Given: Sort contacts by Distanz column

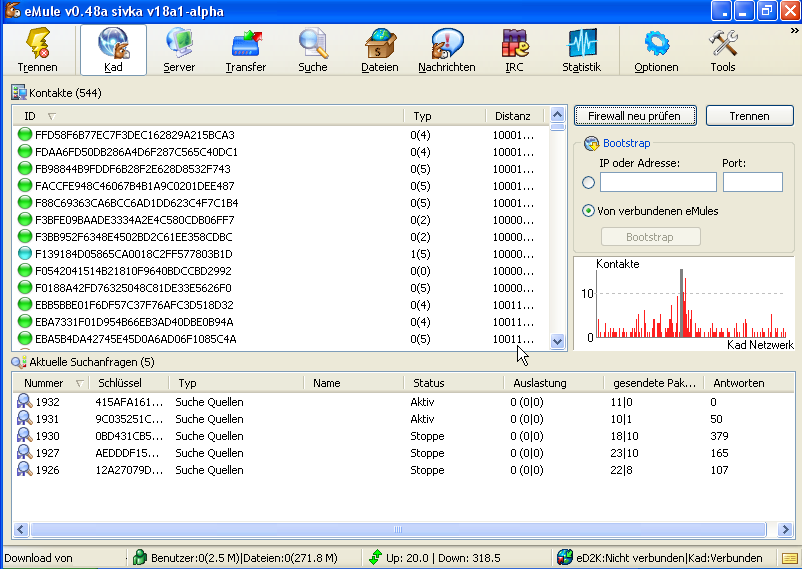Looking at the screenshot, I should pyautogui.click(x=515, y=116).
